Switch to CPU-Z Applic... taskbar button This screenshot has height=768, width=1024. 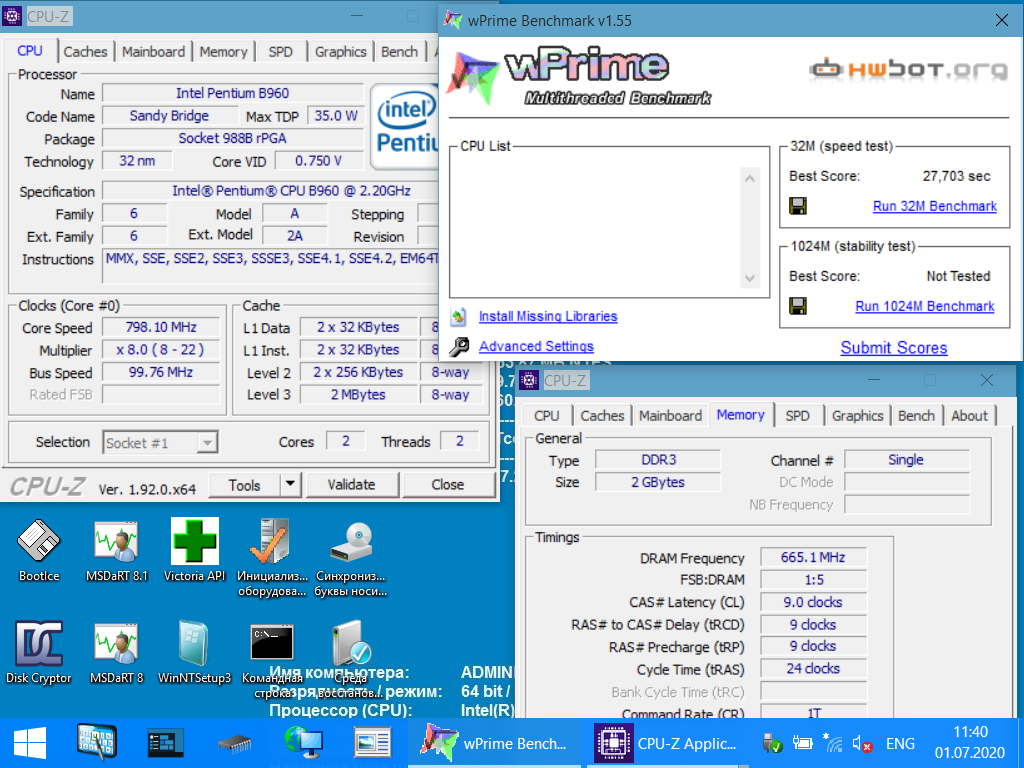tap(667, 743)
